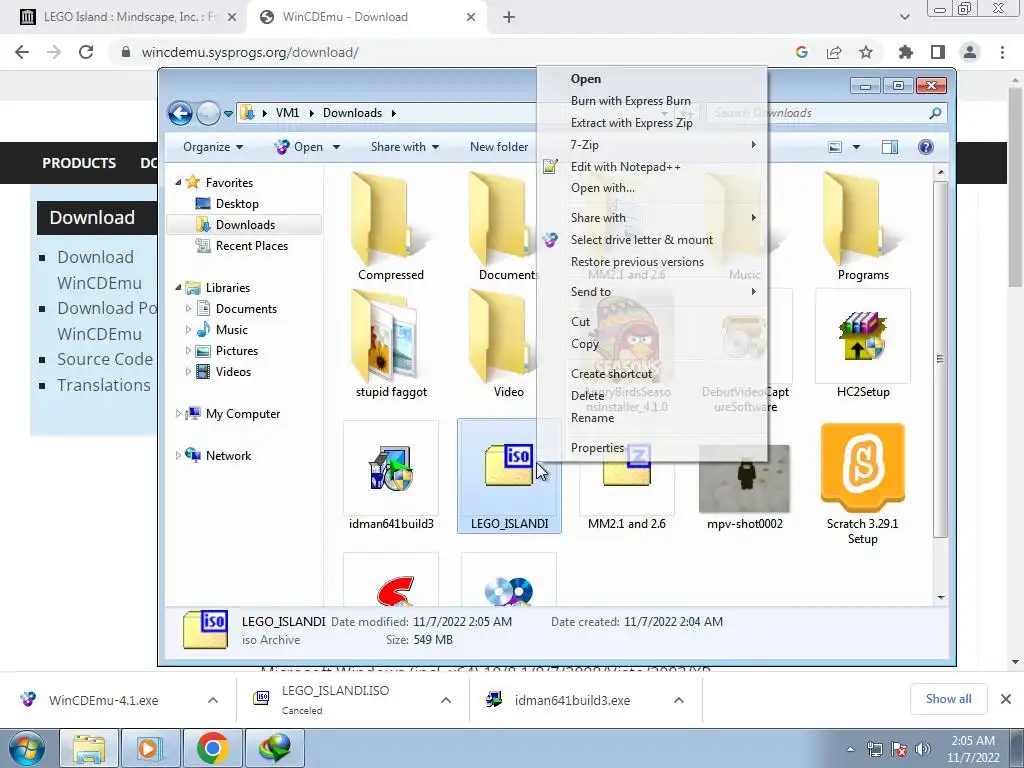Image resolution: width=1024 pixels, height=768 pixels.
Task: Open Windows Start button
Action: 27,748
